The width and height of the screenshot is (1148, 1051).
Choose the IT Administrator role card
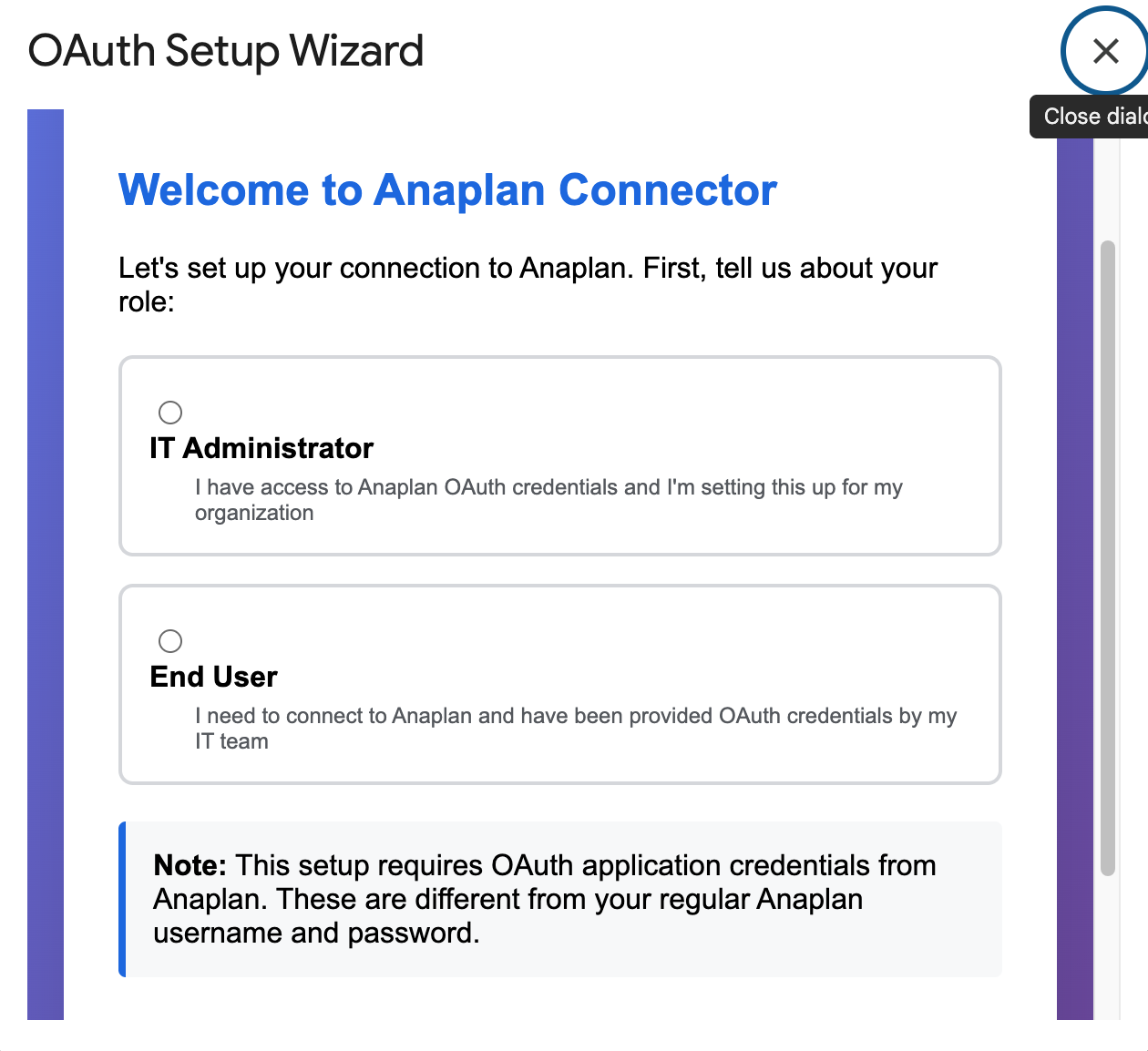coord(560,455)
